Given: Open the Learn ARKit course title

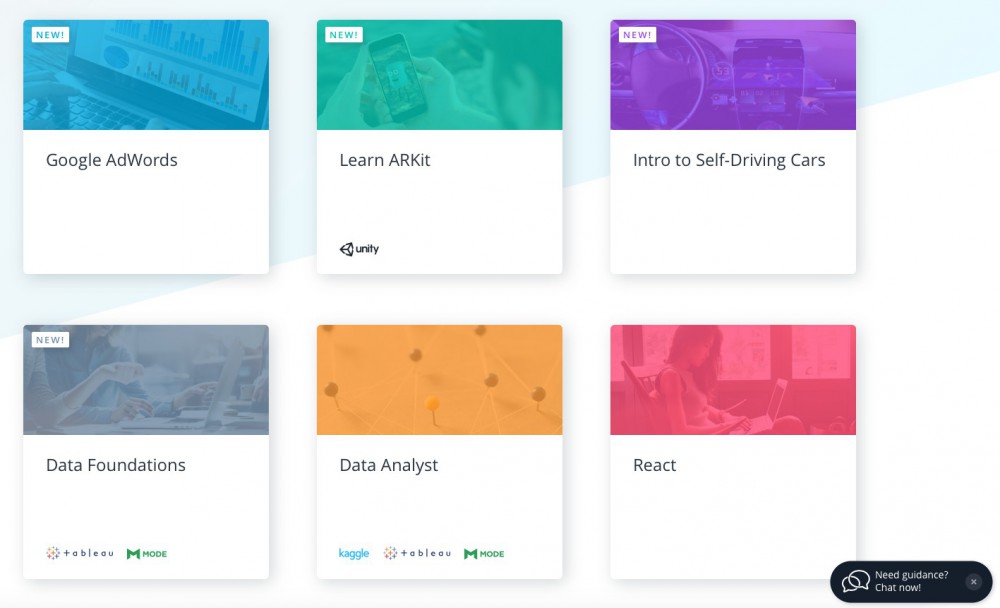Looking at the screenshot, I should coord(385,160).
